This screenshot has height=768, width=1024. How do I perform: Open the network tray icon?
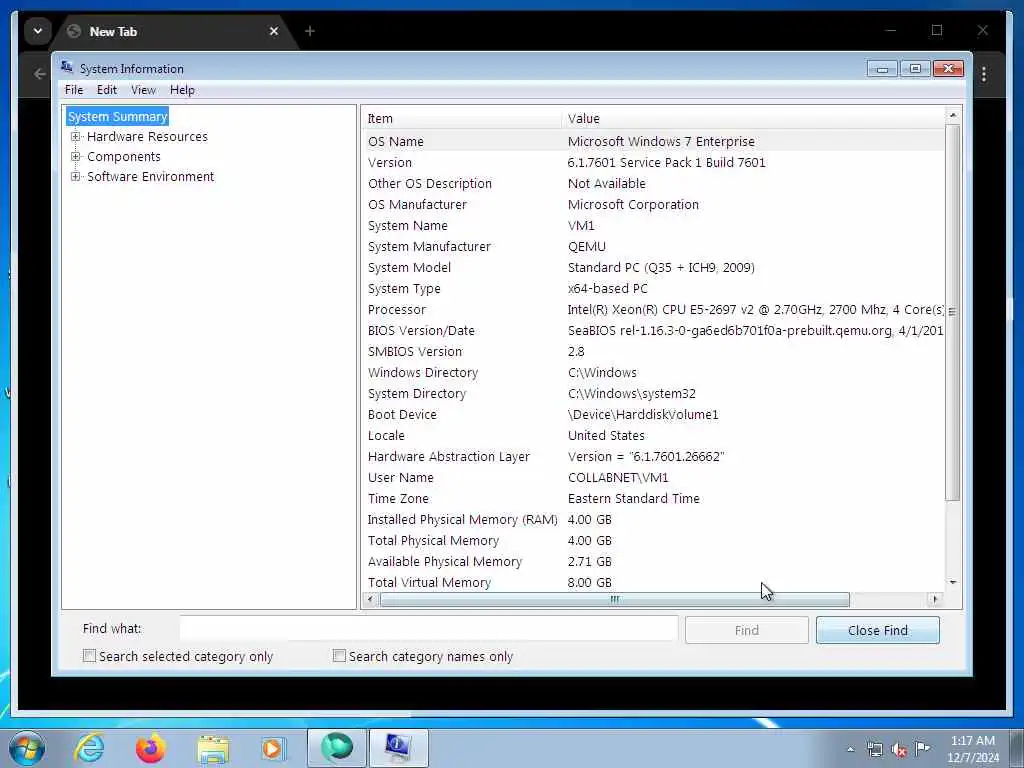pos(874,749)
